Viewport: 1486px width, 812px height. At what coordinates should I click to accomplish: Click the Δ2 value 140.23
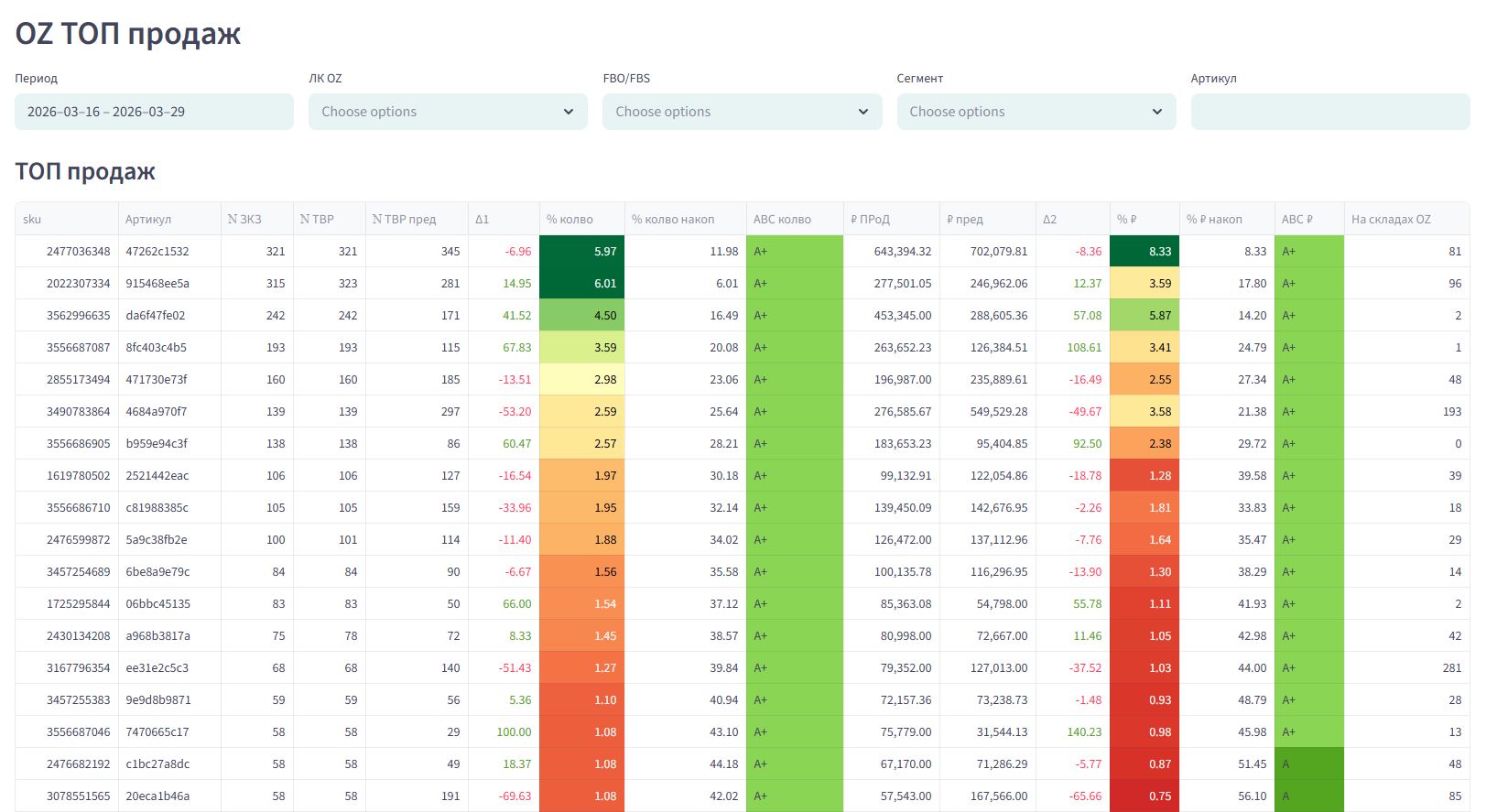click(1072, 731)
